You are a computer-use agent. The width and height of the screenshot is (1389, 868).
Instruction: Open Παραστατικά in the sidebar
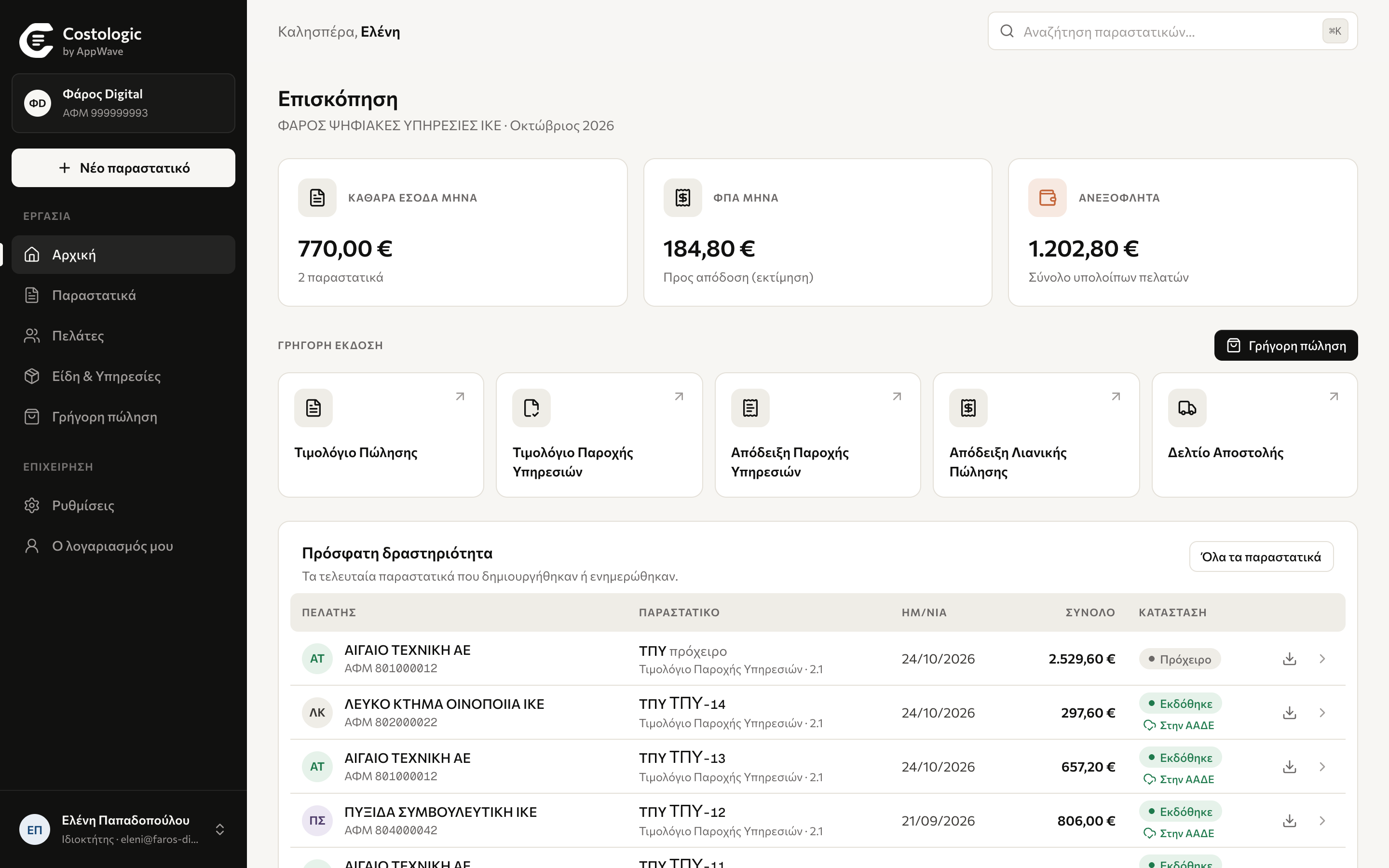123,295
